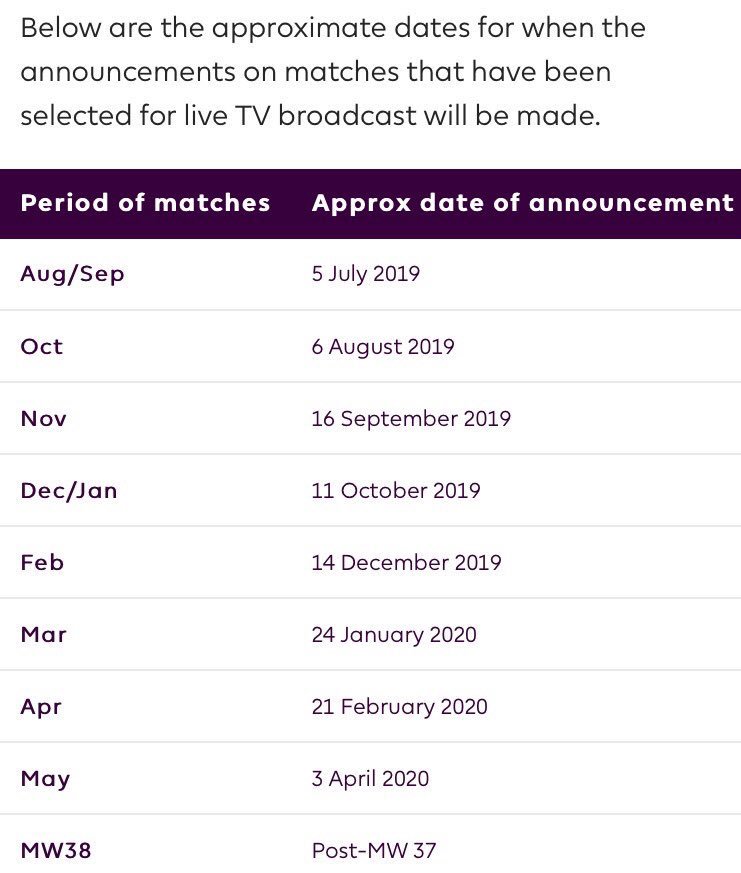The width and height of the screenshot is (741, 873).
Task: Select the 21 February 2020 cell
Action: (x=400, y=707)
